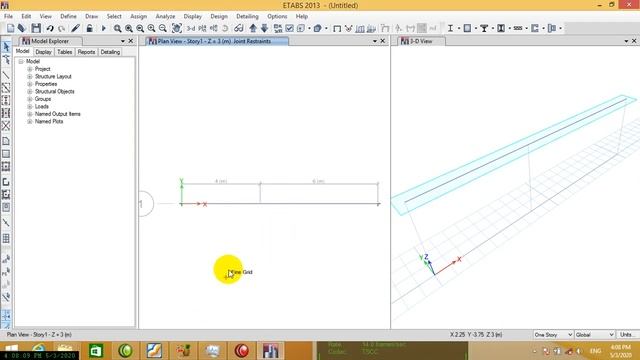Open the Edit menu
The width and height of the screenshot is (640, 360).
[x=26, y=16]
